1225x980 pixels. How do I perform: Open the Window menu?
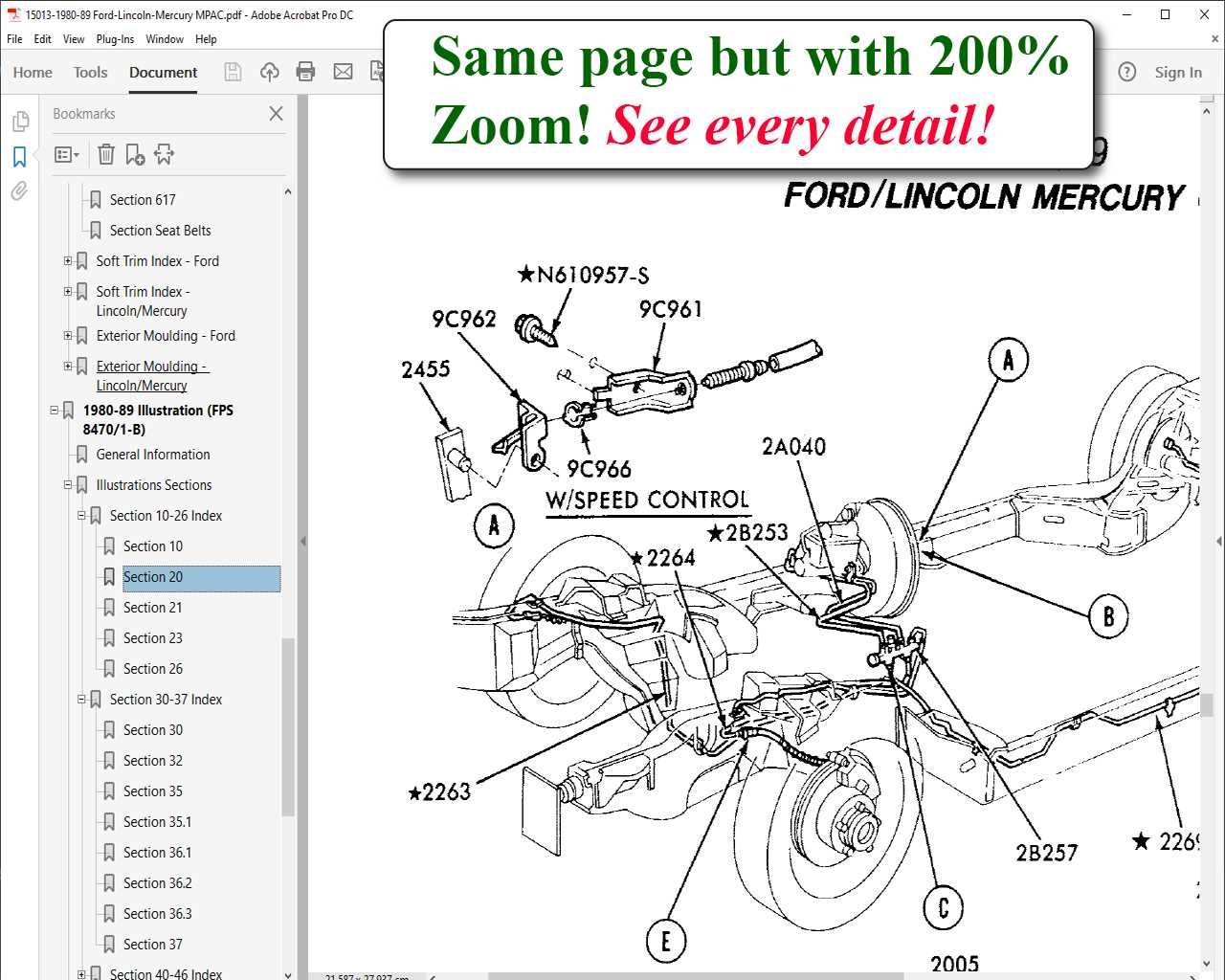165,39
